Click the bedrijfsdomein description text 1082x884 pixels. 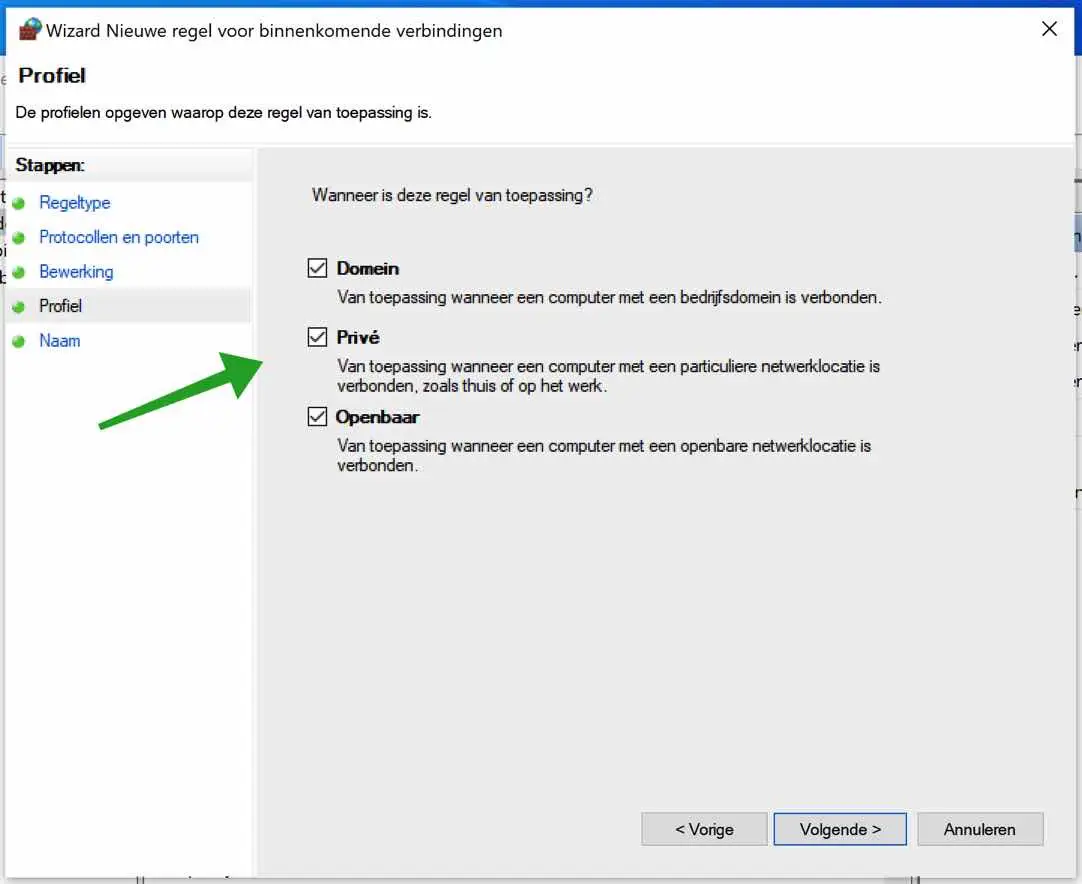[x=609, y=297]
